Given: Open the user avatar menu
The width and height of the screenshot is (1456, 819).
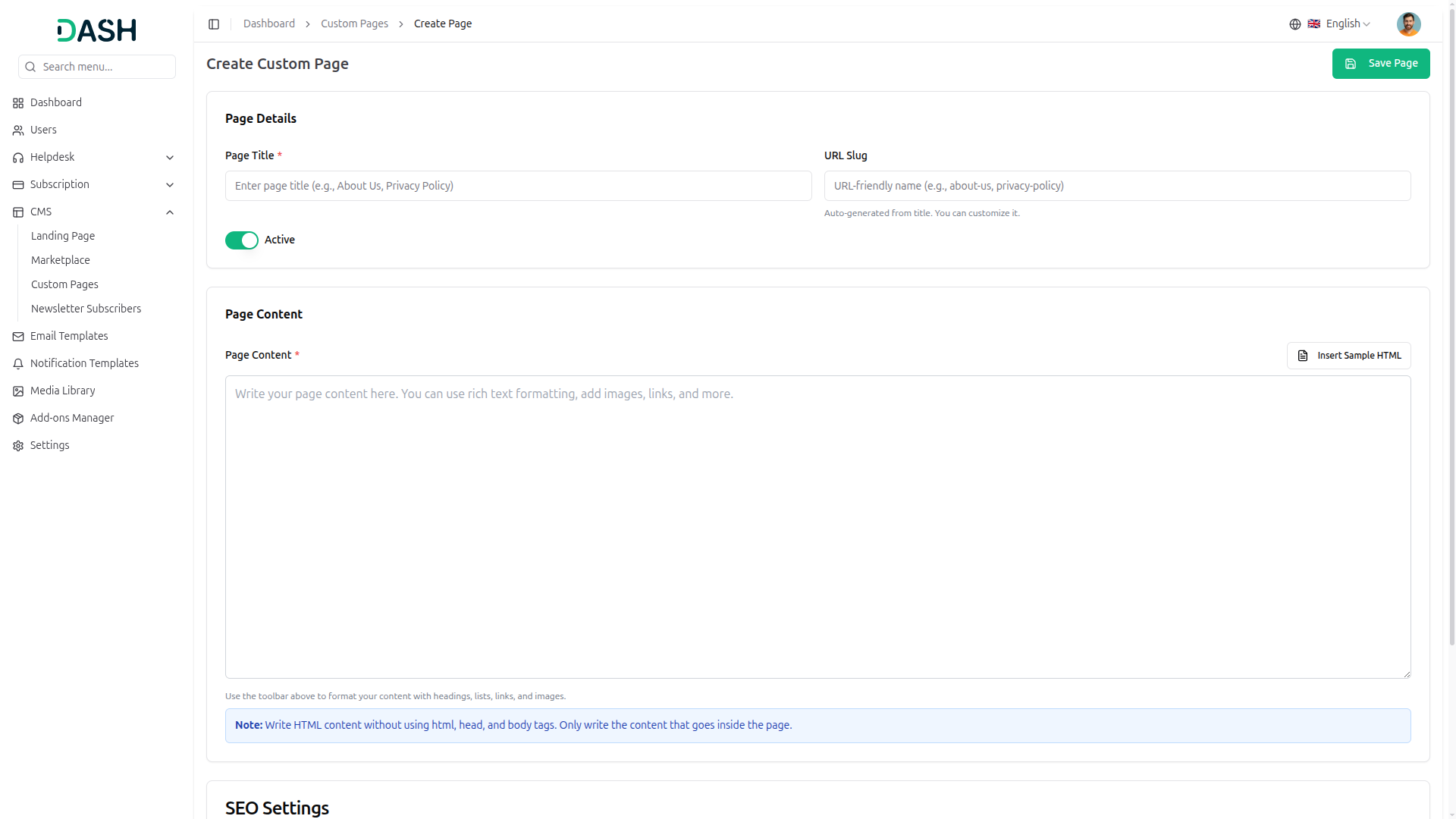Looking at the screenshot, I should 1409,24.
